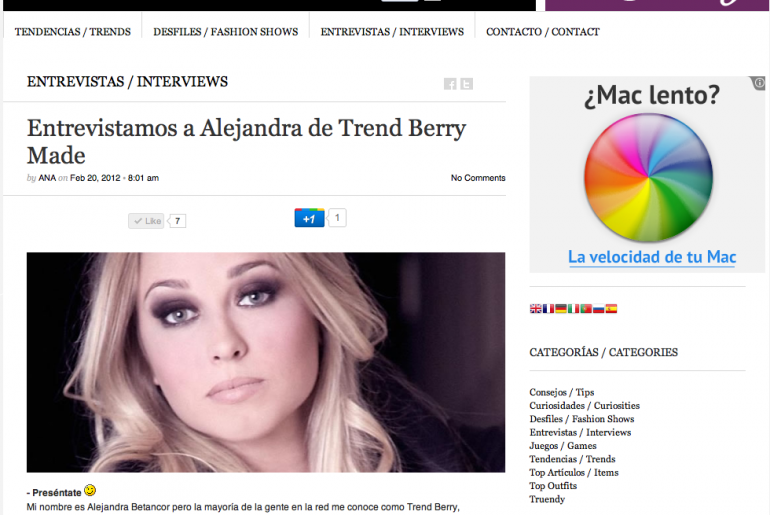Click the Google +1 button
770x515 pixels.
pyautogui.click(x=309, y=218)
